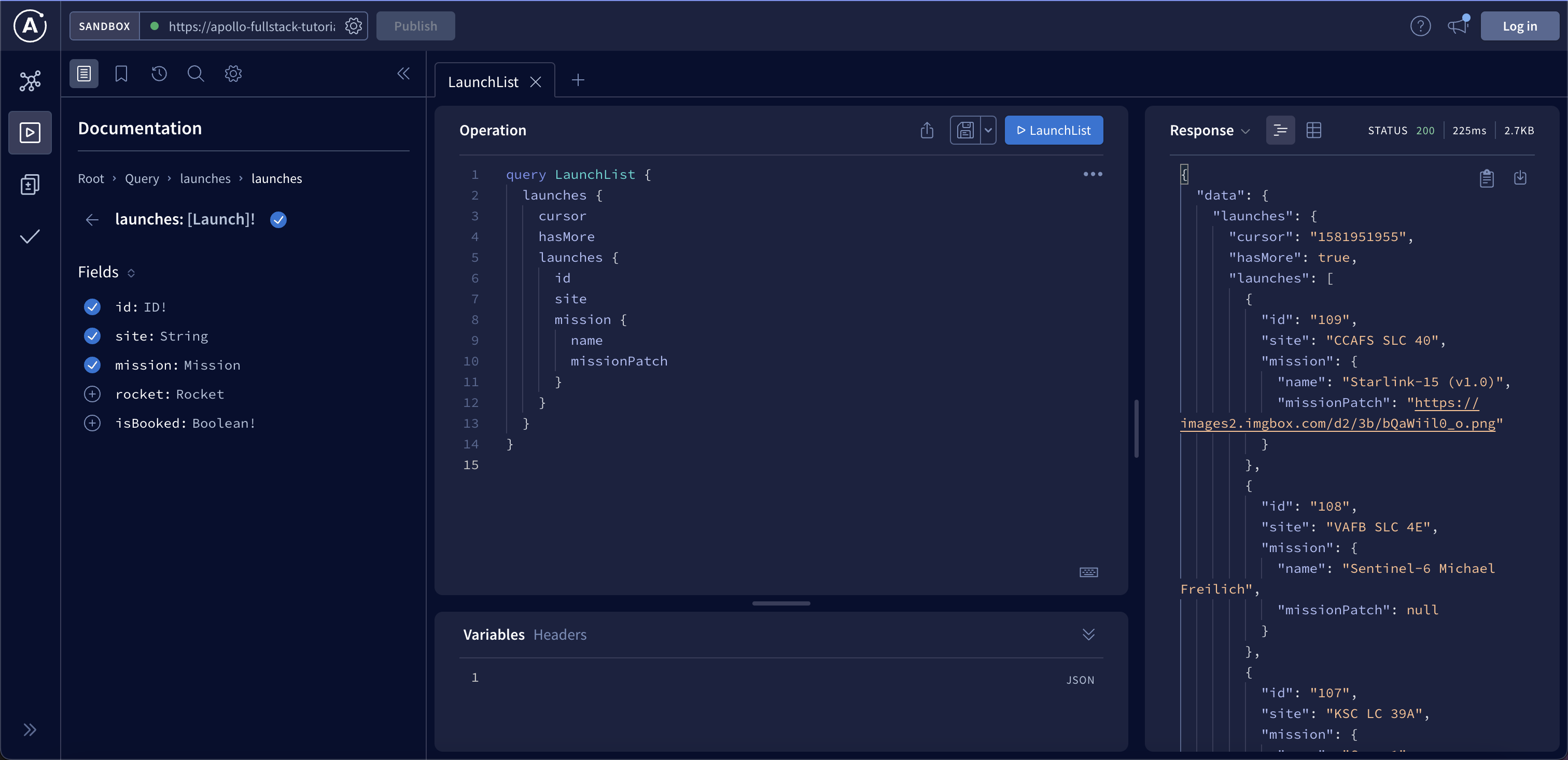Screen dimensions: 1568x760
Task: Open connection settings gear next to URL
Action: pos(354,26)
